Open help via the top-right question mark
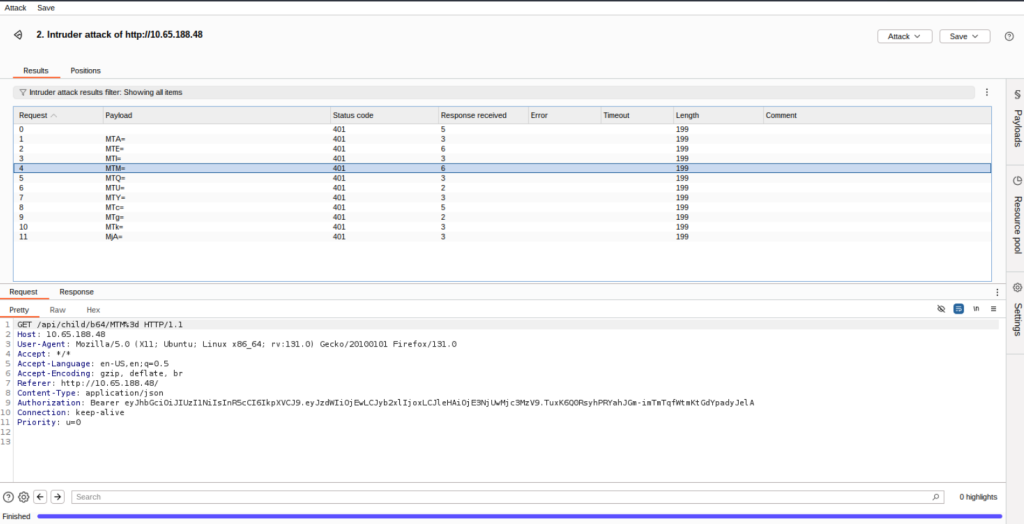This screenshot has height=524, width=1024. point(1008,36)
